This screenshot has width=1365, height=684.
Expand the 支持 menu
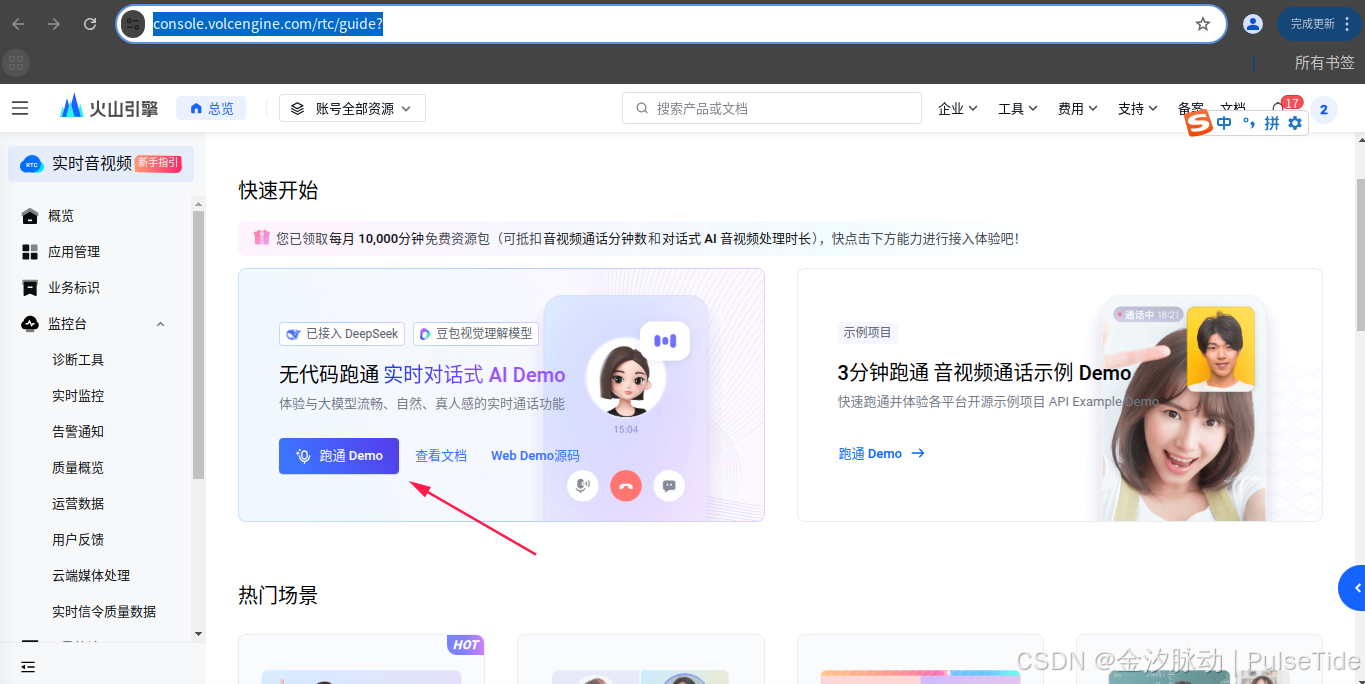[x=1138, y=108]
